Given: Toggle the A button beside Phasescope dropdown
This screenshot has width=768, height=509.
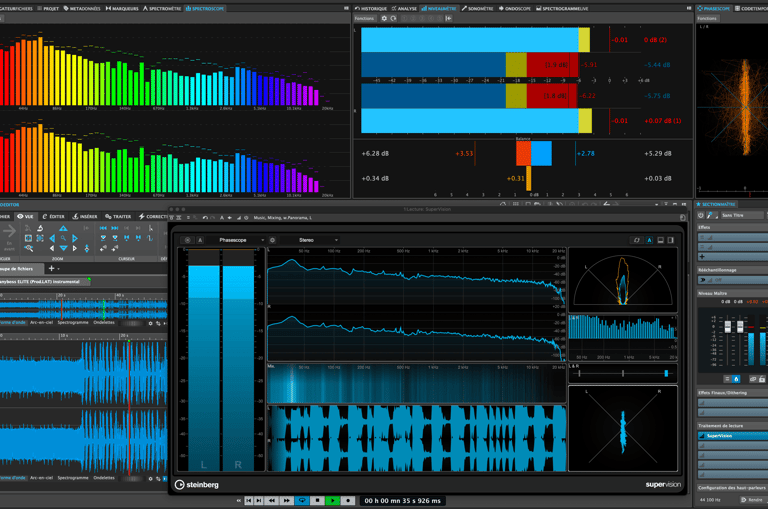Looking at the screenshot, I should click(x=200, y=240).
